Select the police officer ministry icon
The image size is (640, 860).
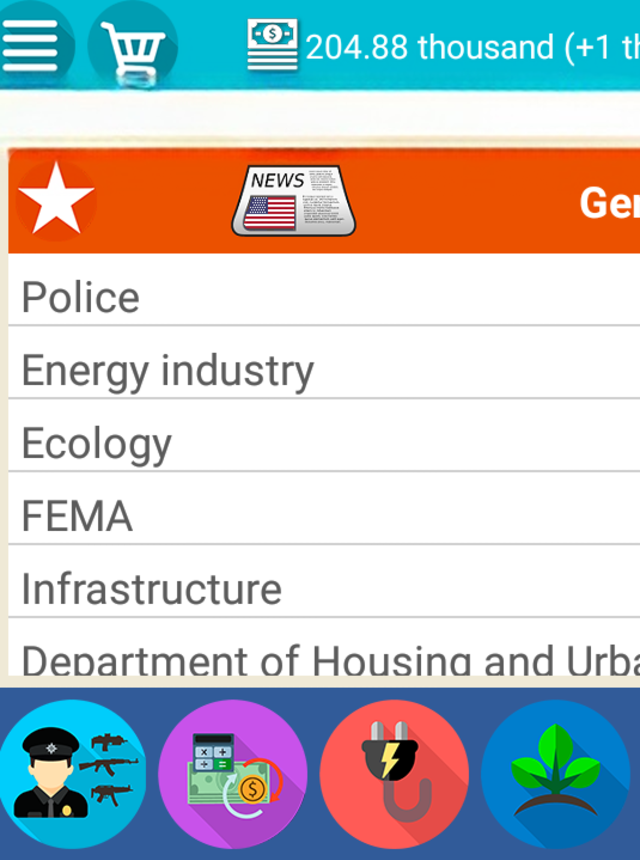coord(73,773)
